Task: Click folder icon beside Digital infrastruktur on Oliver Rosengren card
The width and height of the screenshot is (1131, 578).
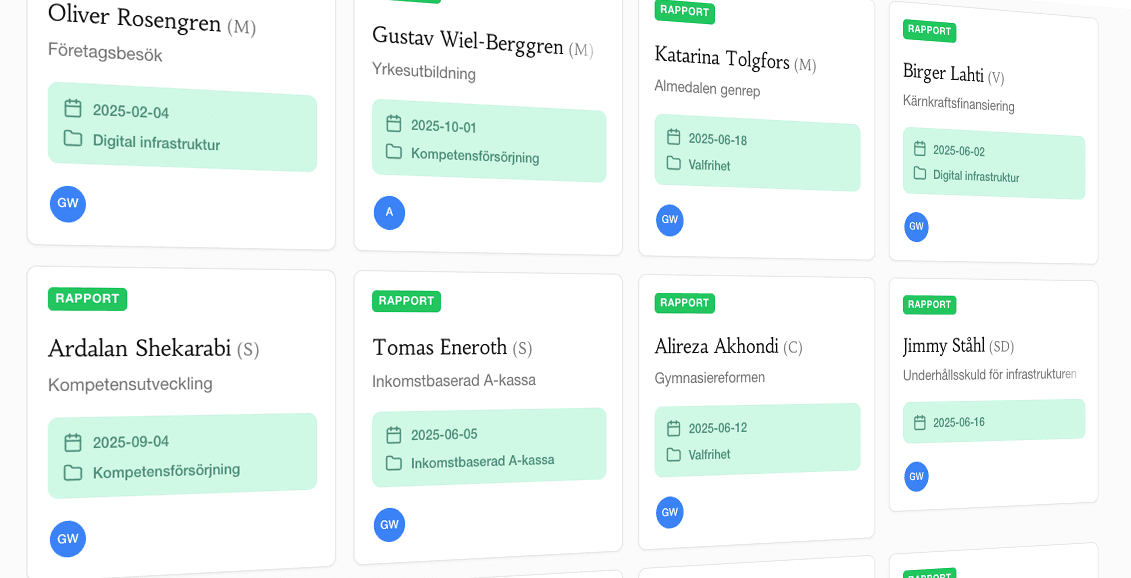Action: click(x=72, y=138)
